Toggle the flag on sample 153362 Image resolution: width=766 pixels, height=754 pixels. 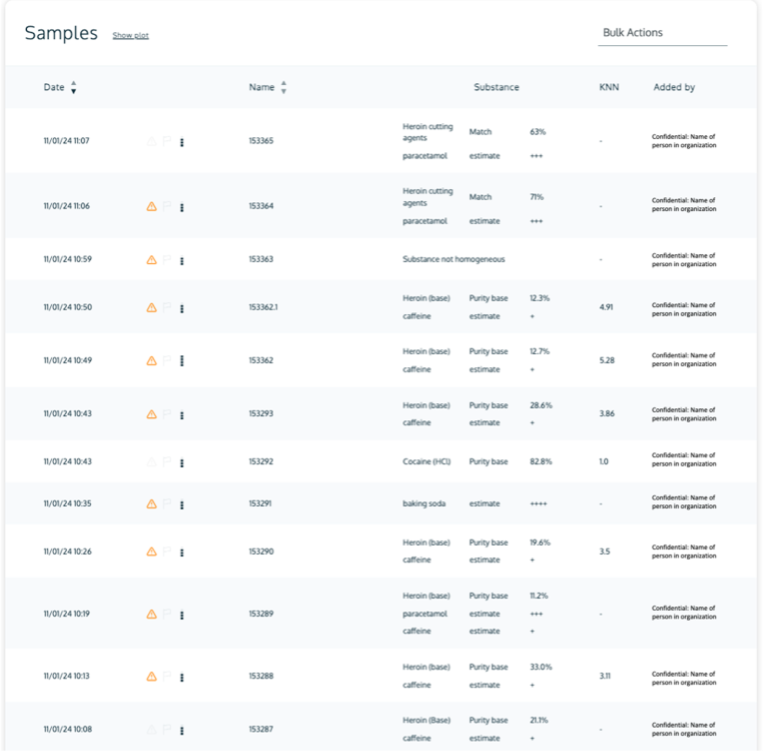[x=167, y=361]
